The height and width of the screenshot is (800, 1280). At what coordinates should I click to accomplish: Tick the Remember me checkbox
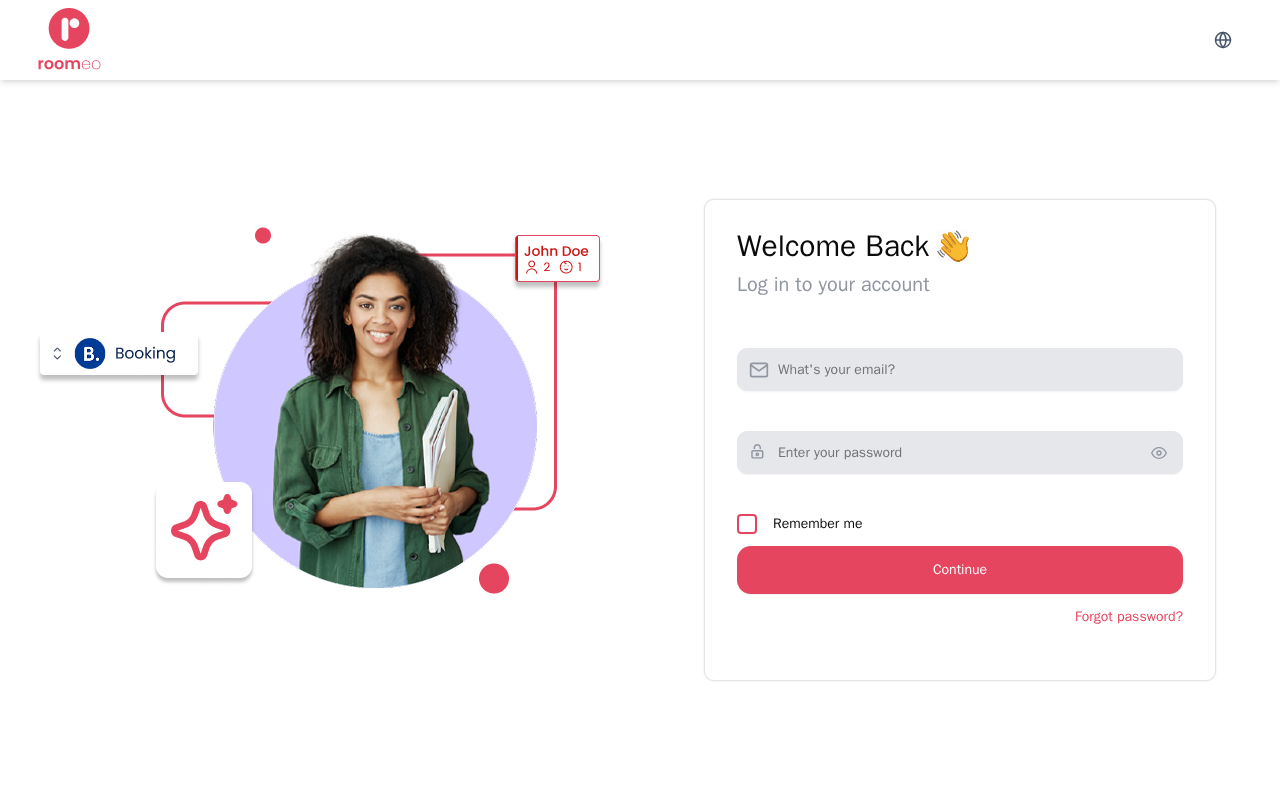747,524
